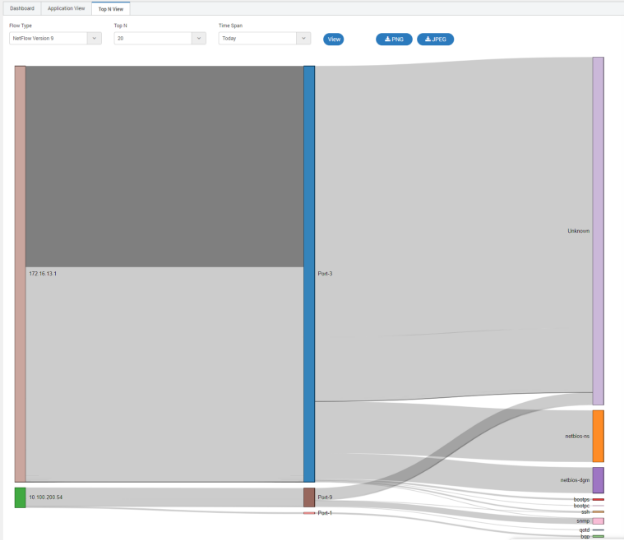
Task: Click the brown Port-9 node bar
Action: click(x=309, y=498)
